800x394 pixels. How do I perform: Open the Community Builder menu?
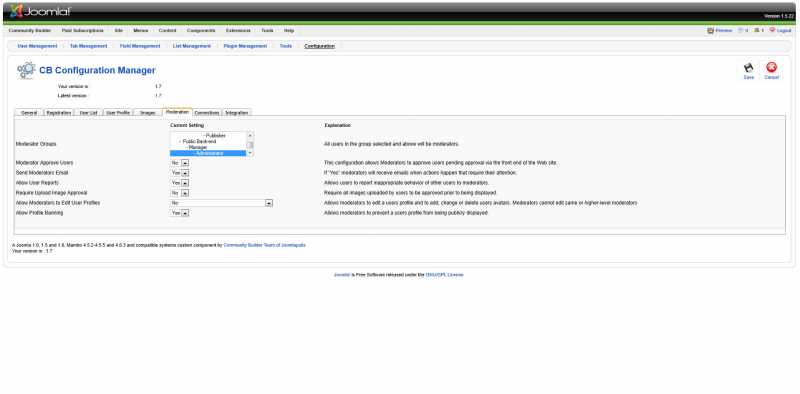coord(30,31)
